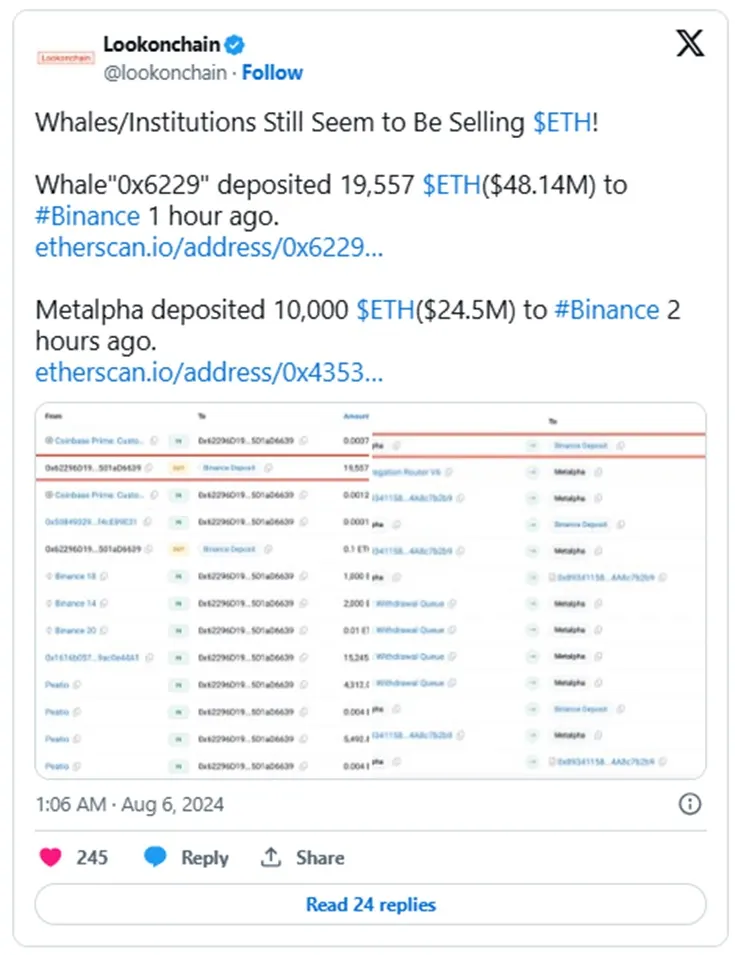Image resolution: width=735 pixels, height=955 pixels.
Task: Open the Read 24 replies button
Action: click(x=370, y=904)
